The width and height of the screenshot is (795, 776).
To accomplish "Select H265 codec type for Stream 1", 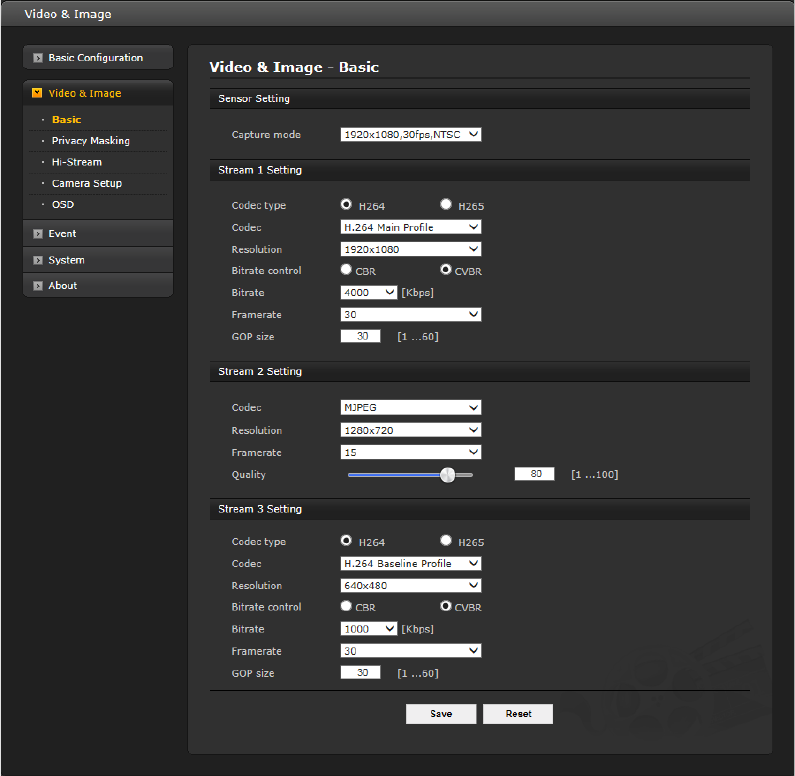I will pos(446,204).
